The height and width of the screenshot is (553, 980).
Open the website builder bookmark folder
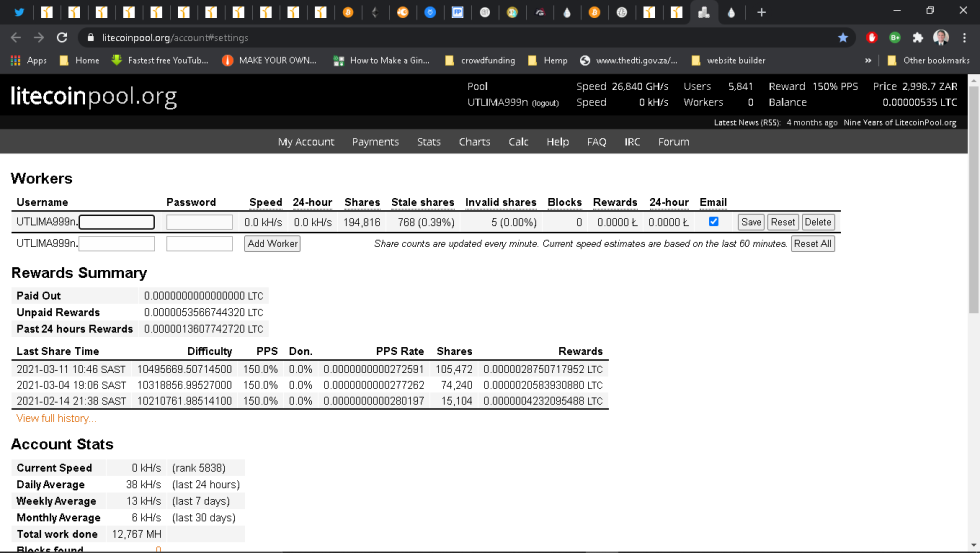tap(728, 61)
